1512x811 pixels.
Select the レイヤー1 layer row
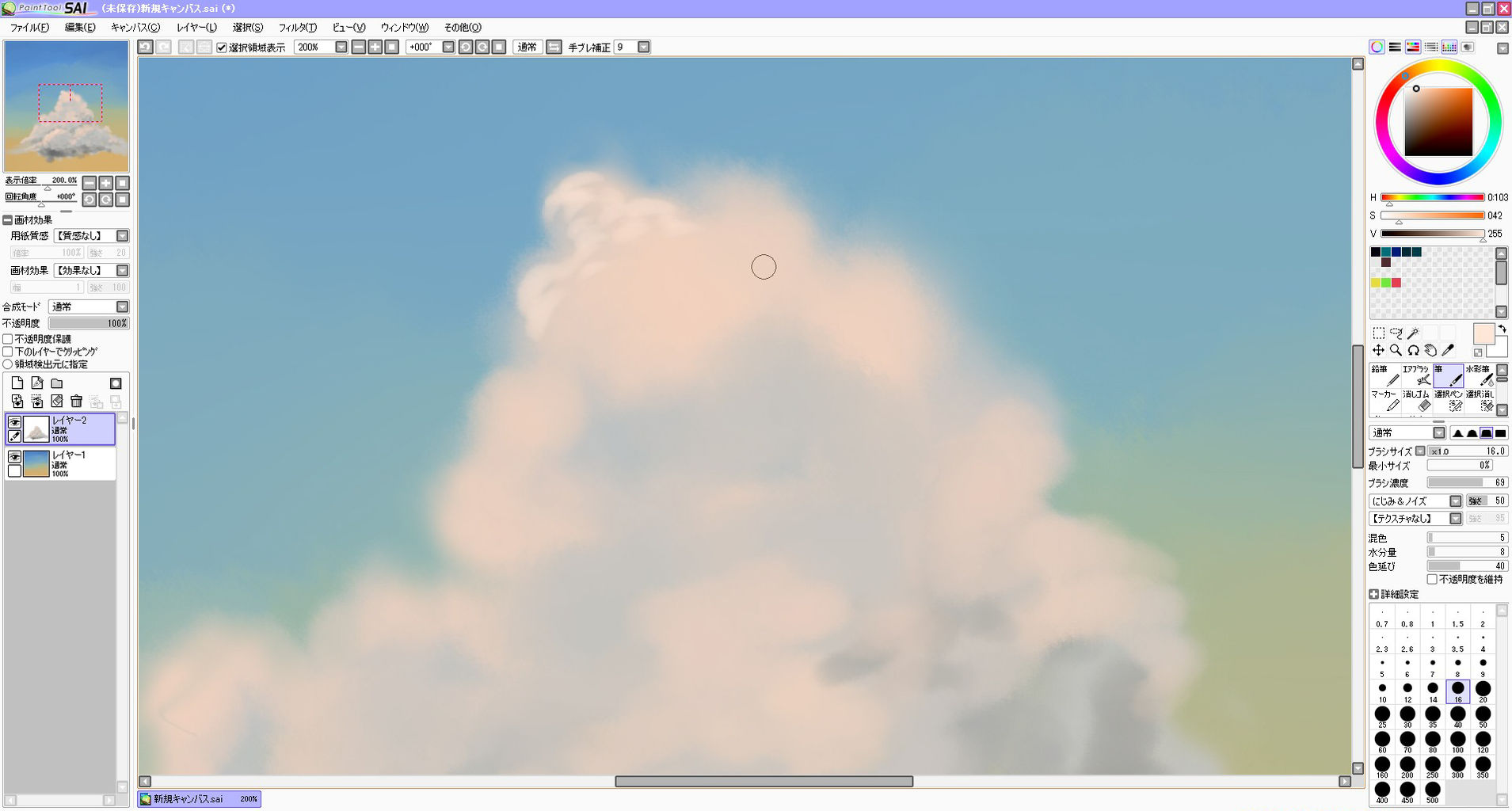pyautogui.click(x=60, y=464)
